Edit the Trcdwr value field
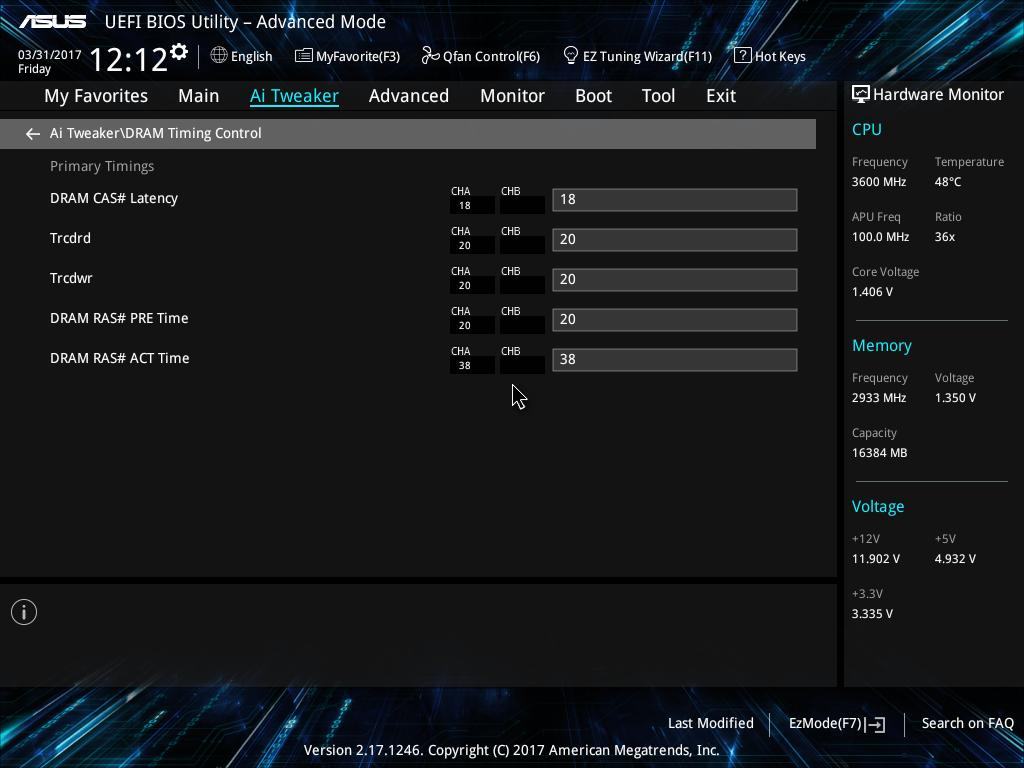Image resolution: width=1024 pixels, height=768 pixels. (x=675, y=280)
